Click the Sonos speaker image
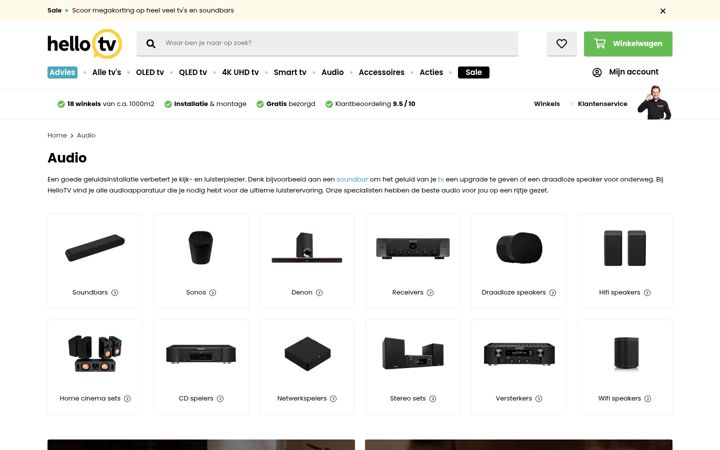Image resolution: width=720 pixels, height=450 pixels. pyautogui.click(x=201, y=248)
